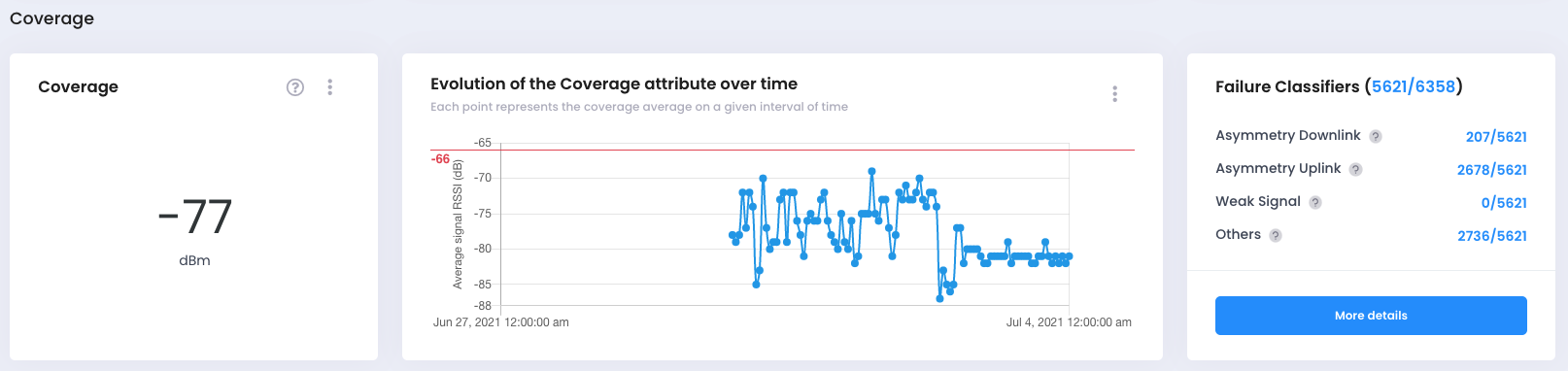
Task: Click help icon beside Asymmetry Downlink
Action: (1376, 137)
